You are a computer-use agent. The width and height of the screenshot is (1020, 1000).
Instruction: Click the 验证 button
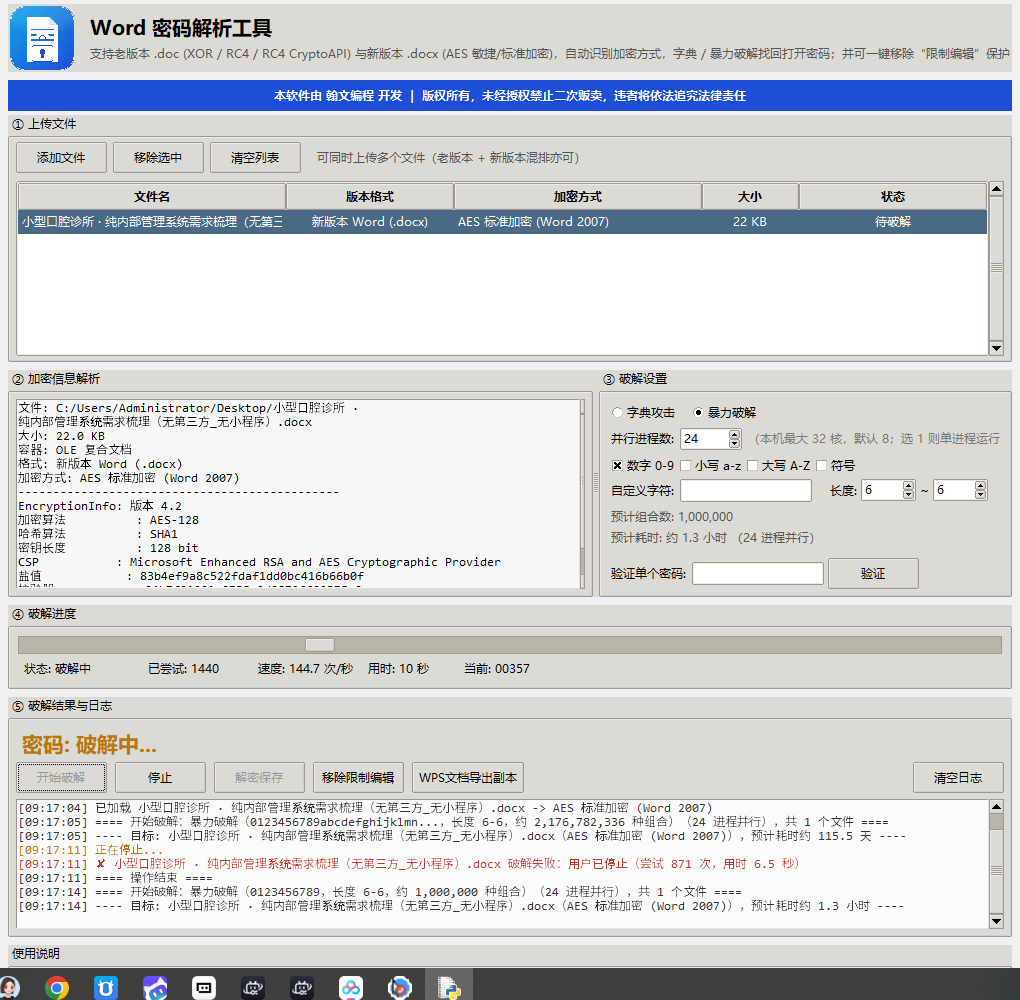tap(873, 573)
